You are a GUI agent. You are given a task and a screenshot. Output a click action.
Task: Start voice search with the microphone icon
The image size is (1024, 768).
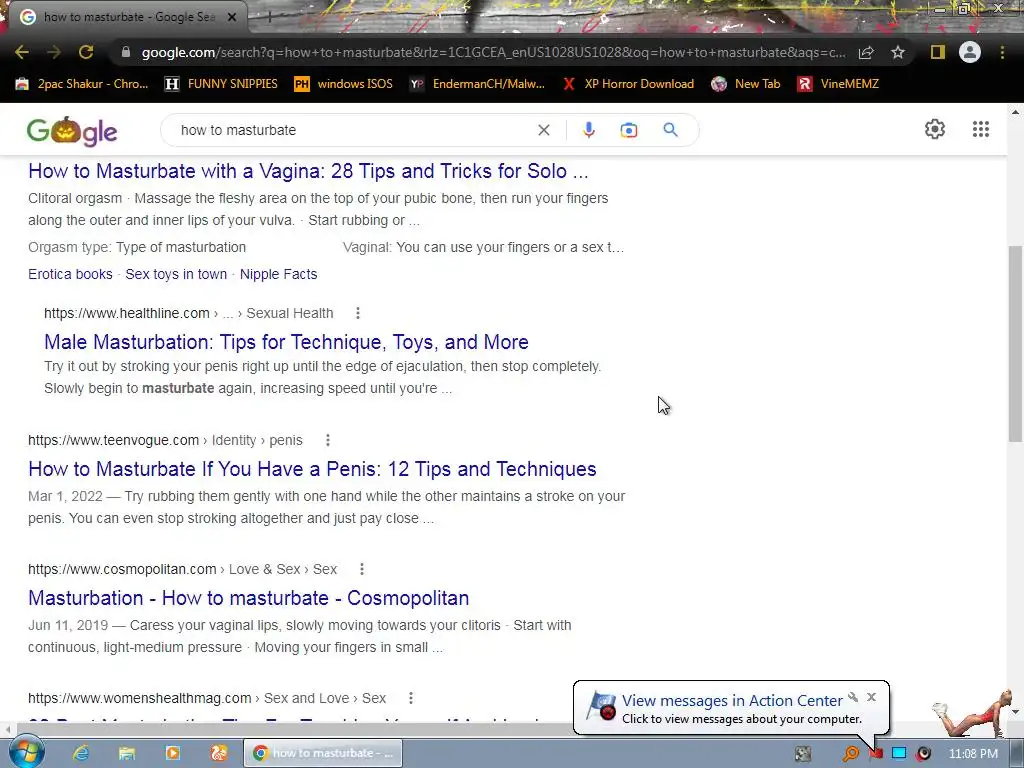[x=588, y=130]
